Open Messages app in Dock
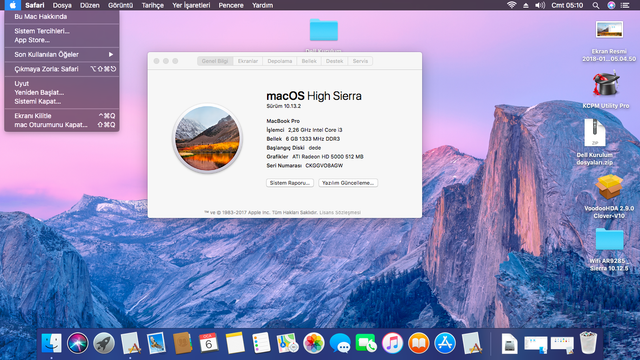The image size is (640, 360). 340,343
